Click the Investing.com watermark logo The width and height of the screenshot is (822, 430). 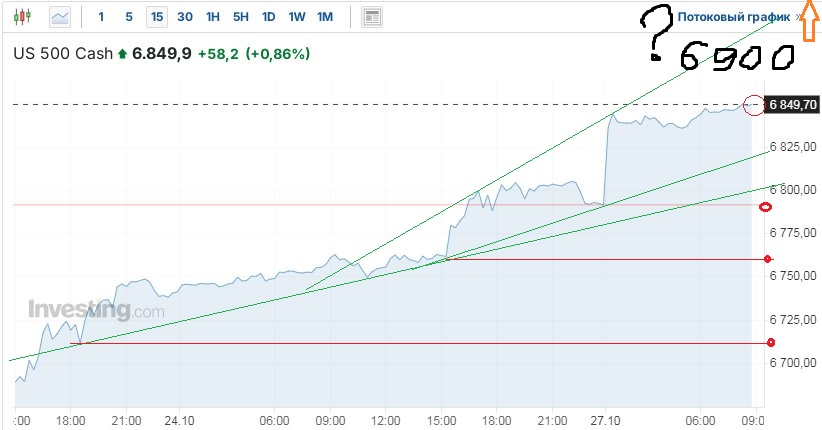96,310
